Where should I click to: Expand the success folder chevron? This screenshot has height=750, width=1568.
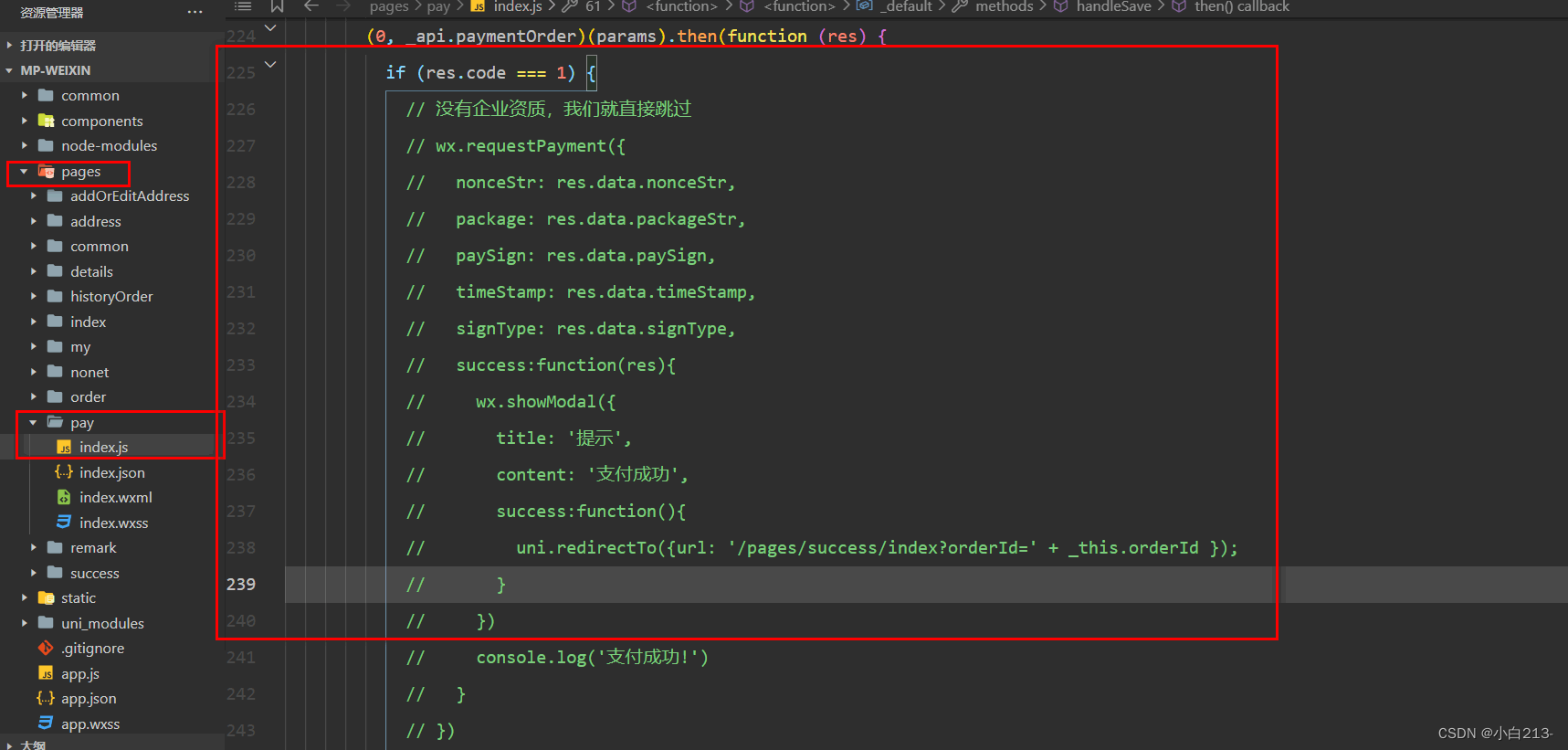tap(33, 573)
